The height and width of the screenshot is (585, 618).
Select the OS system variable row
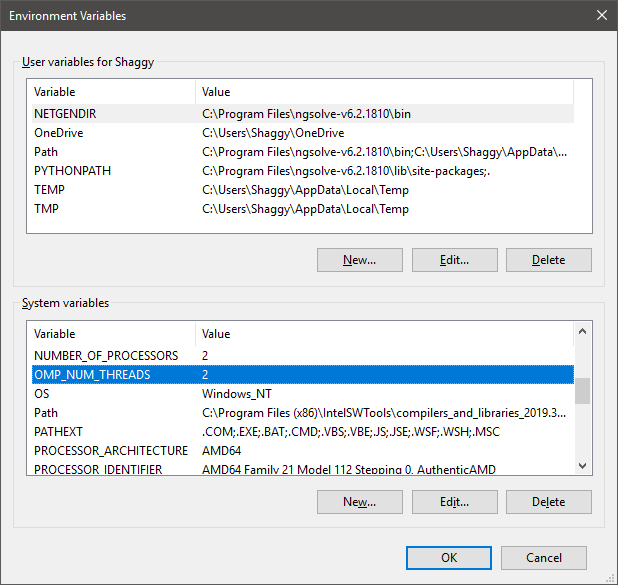click(303, 393)
